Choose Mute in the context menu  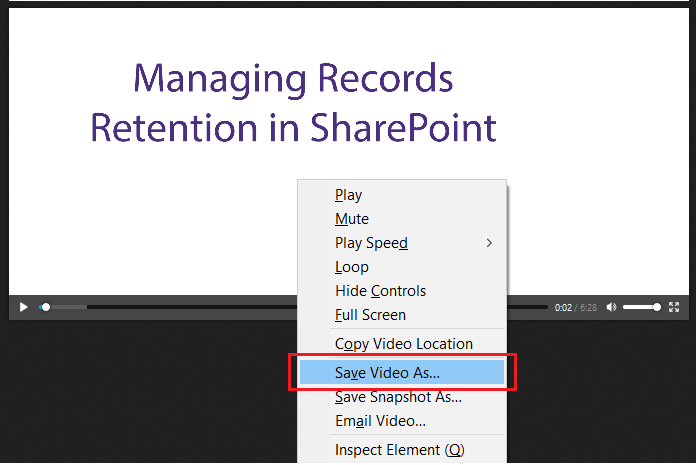[x=402, y=219]
